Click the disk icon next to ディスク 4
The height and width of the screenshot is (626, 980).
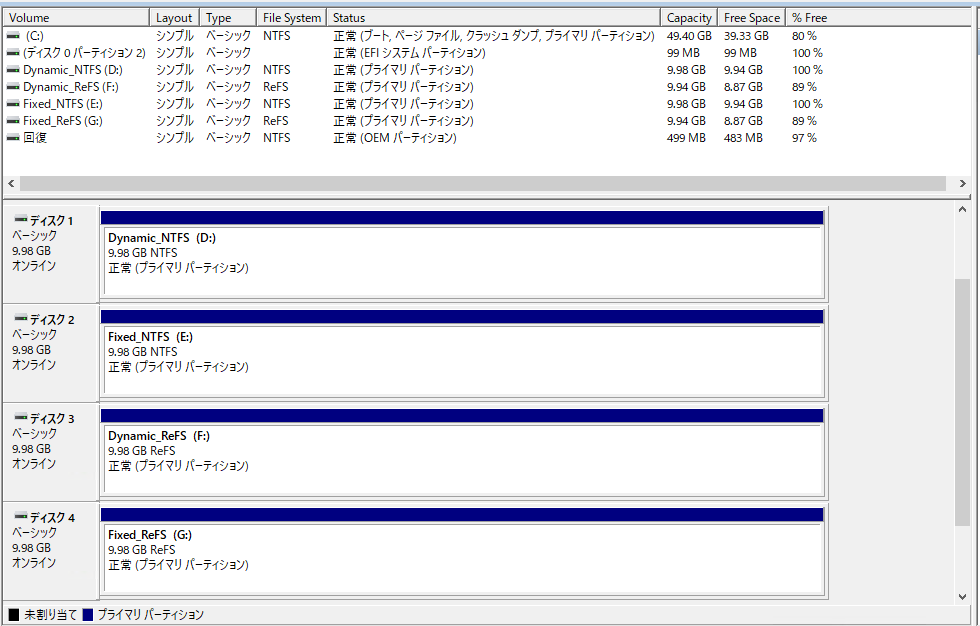pos(21,516)
